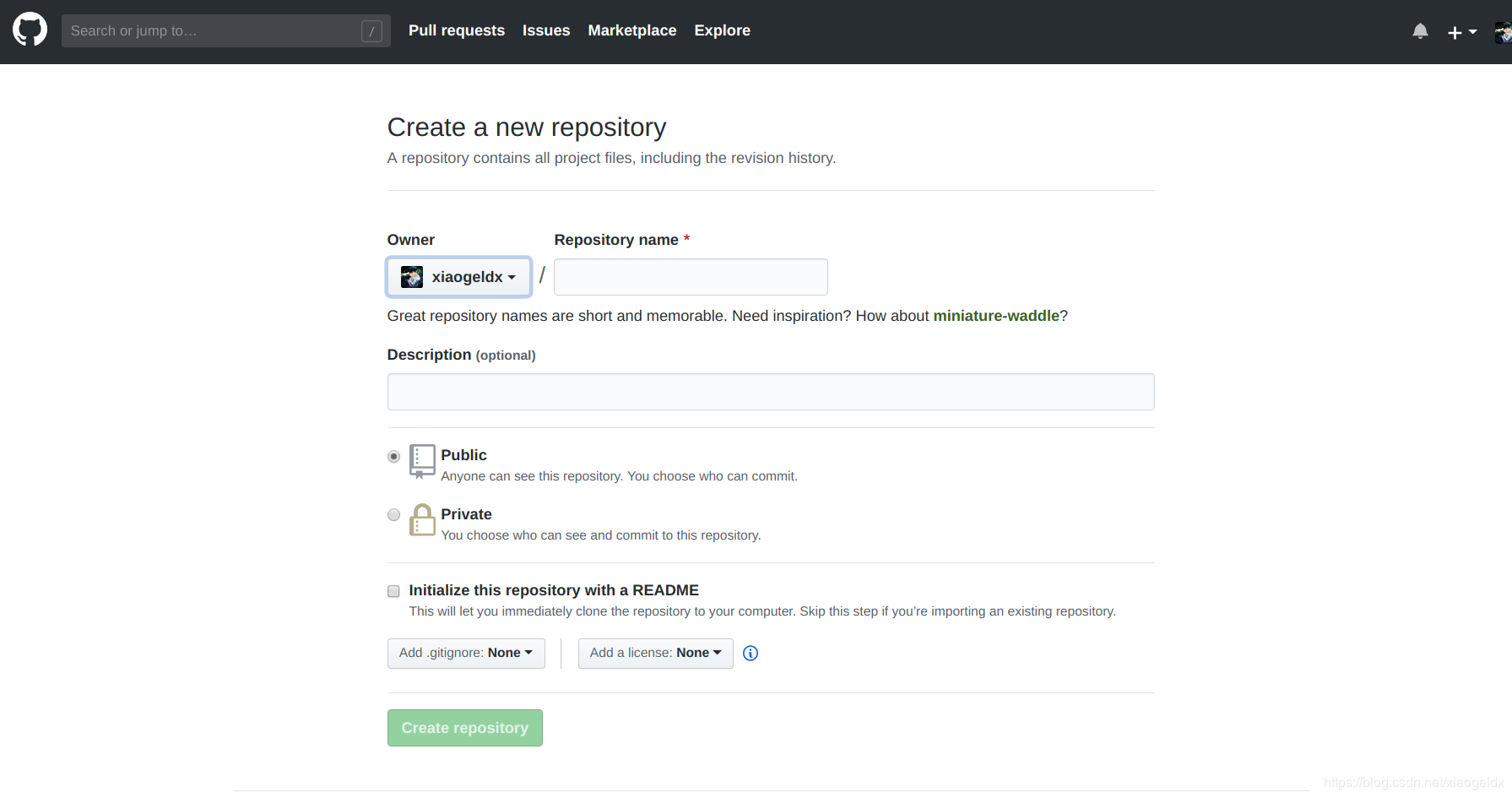Select the Public radio button
The image size is (1512, 798).
pos(393,456)
